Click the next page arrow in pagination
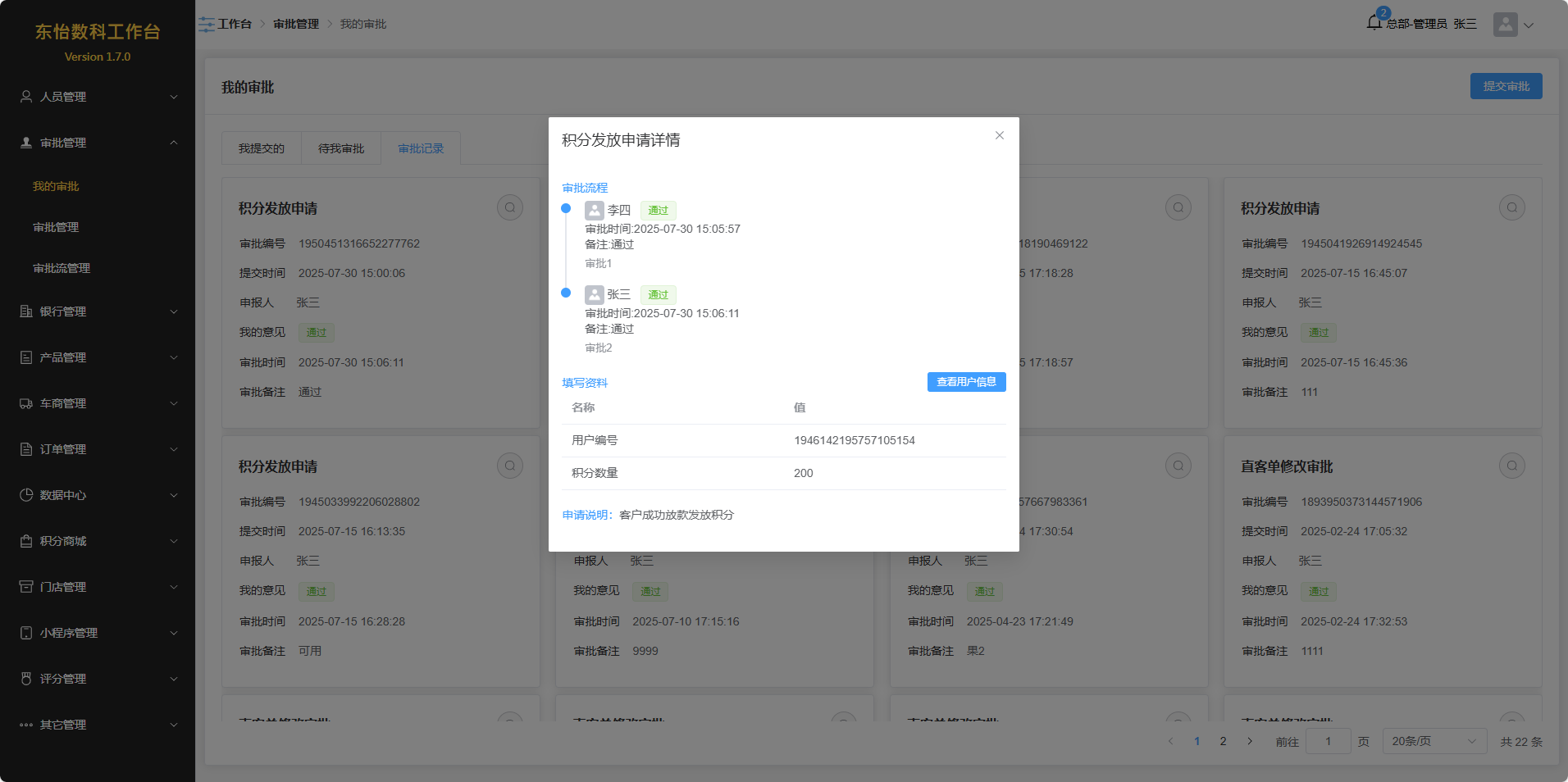1568x782 pixels. 1250,741
